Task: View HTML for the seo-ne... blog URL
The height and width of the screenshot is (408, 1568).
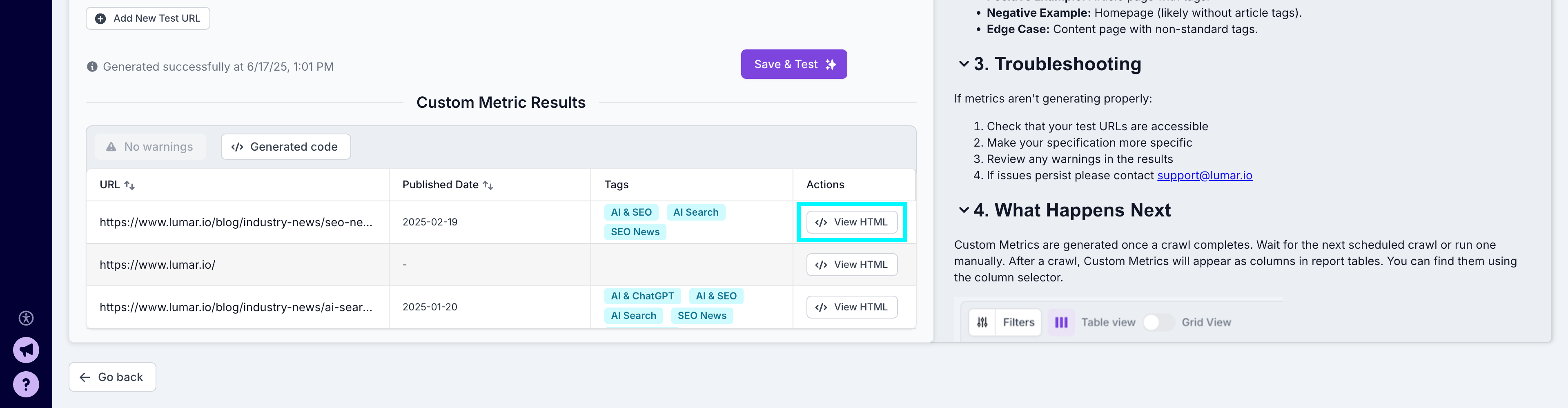Action: (851, 222)
